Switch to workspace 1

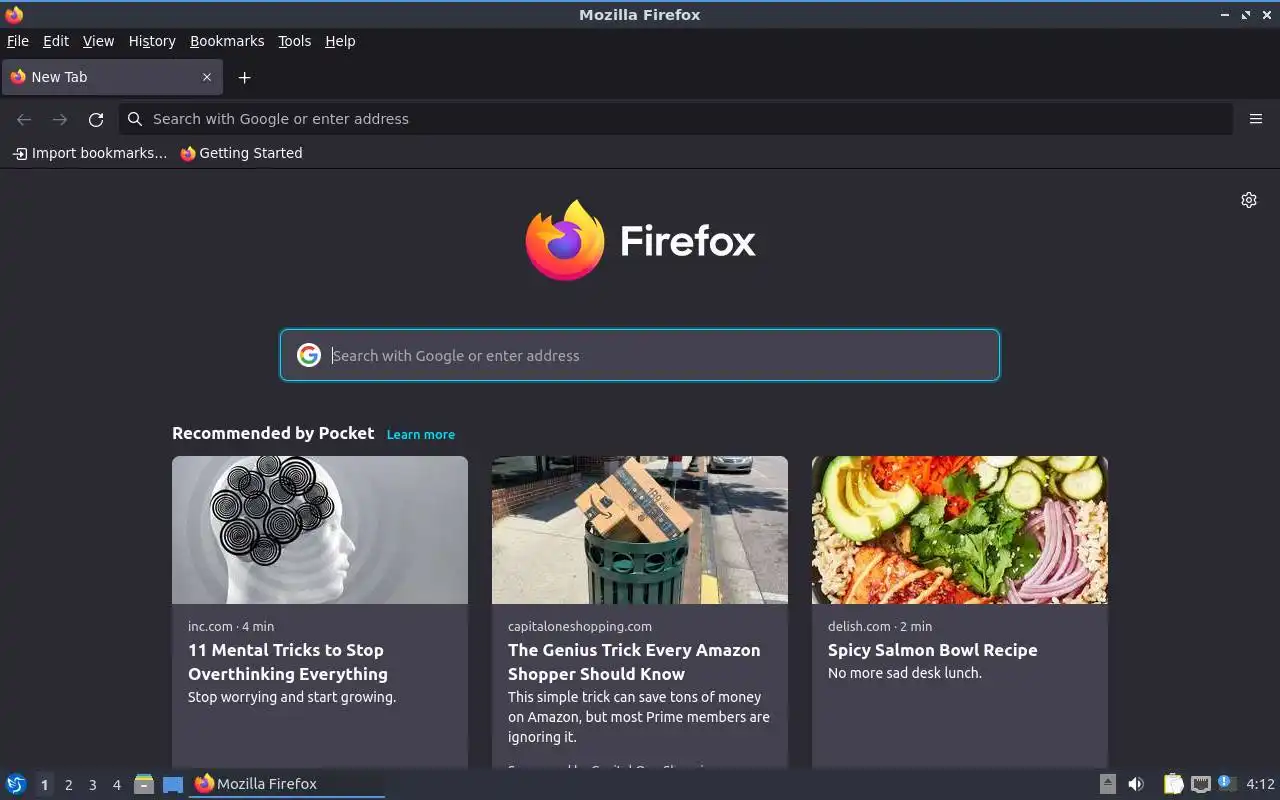tap(44, 785)
